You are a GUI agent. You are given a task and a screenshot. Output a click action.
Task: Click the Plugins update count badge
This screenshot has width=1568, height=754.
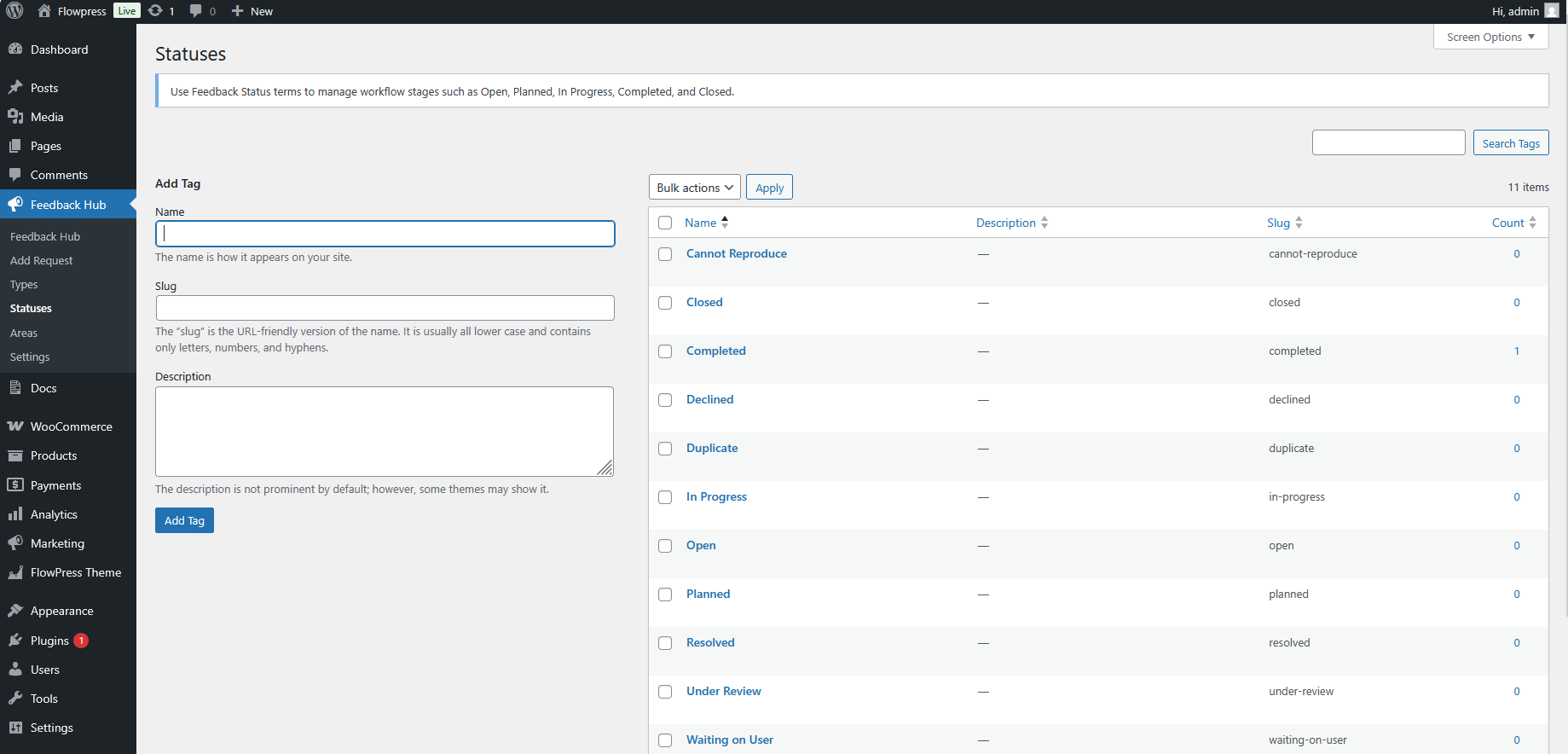coord(81,641)
